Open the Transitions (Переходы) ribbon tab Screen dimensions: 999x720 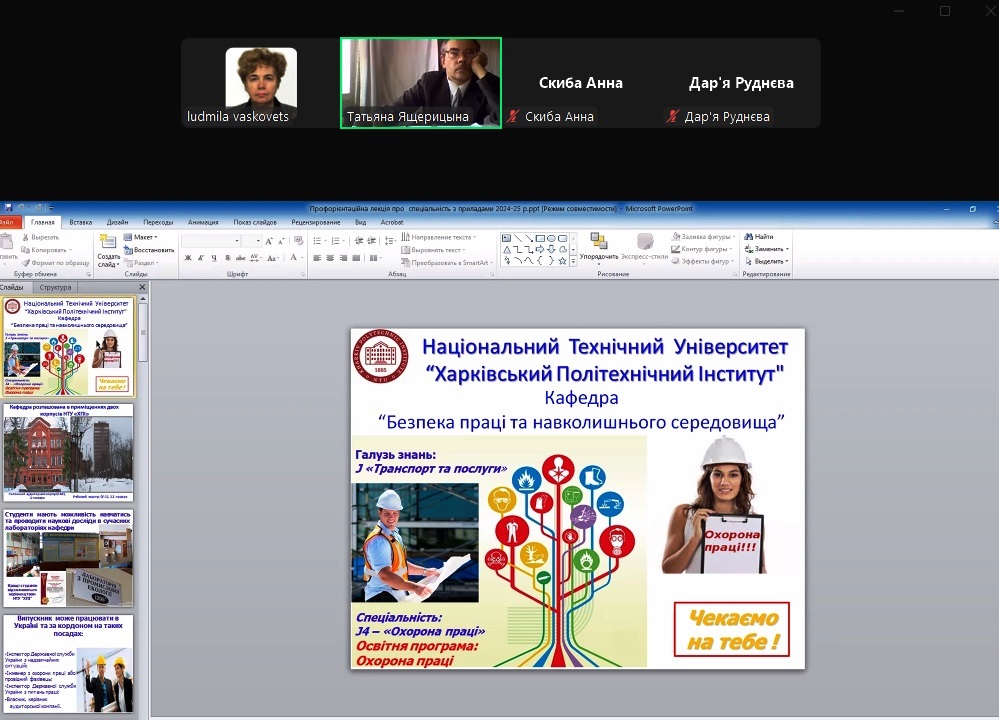pyautogui.click(x=158, y=222)
